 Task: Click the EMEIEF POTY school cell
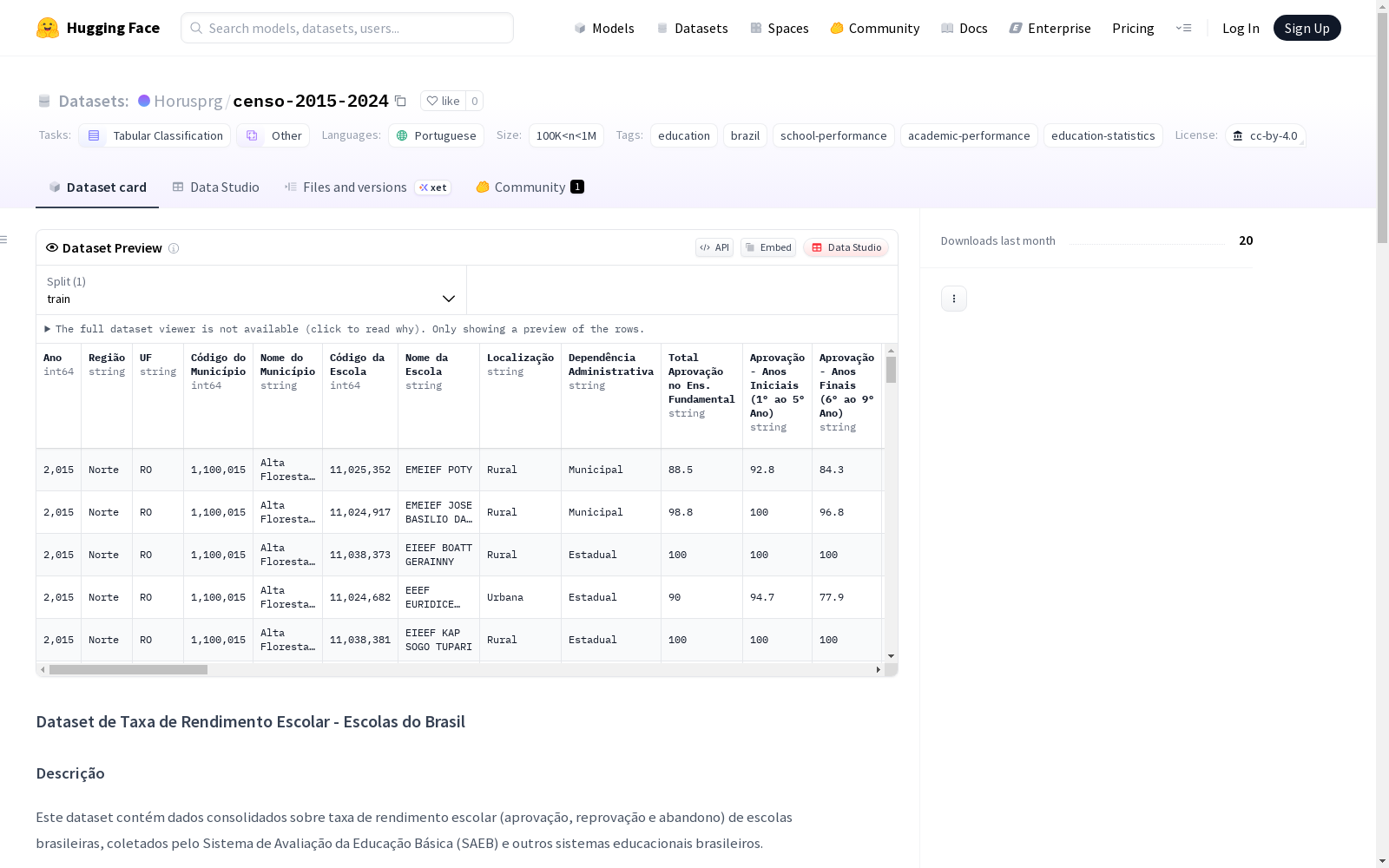[438, 470]
